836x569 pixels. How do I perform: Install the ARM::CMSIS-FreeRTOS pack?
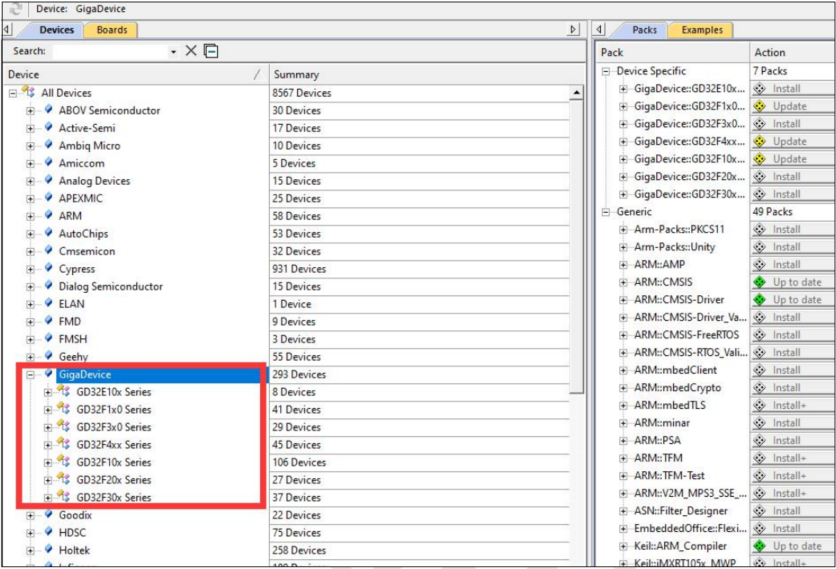point(792,335)
